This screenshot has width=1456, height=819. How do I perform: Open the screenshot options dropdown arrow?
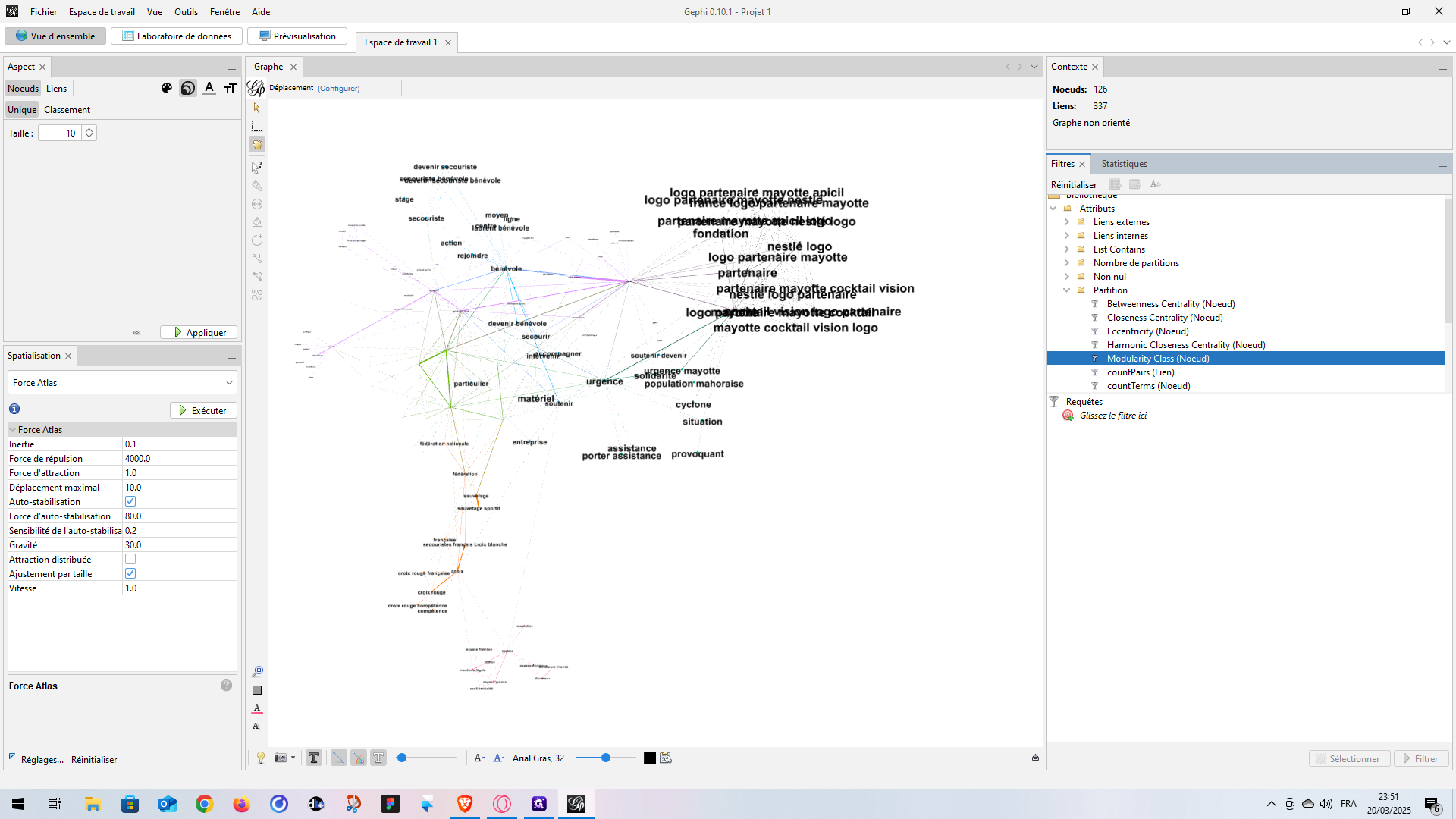[293, 758]
